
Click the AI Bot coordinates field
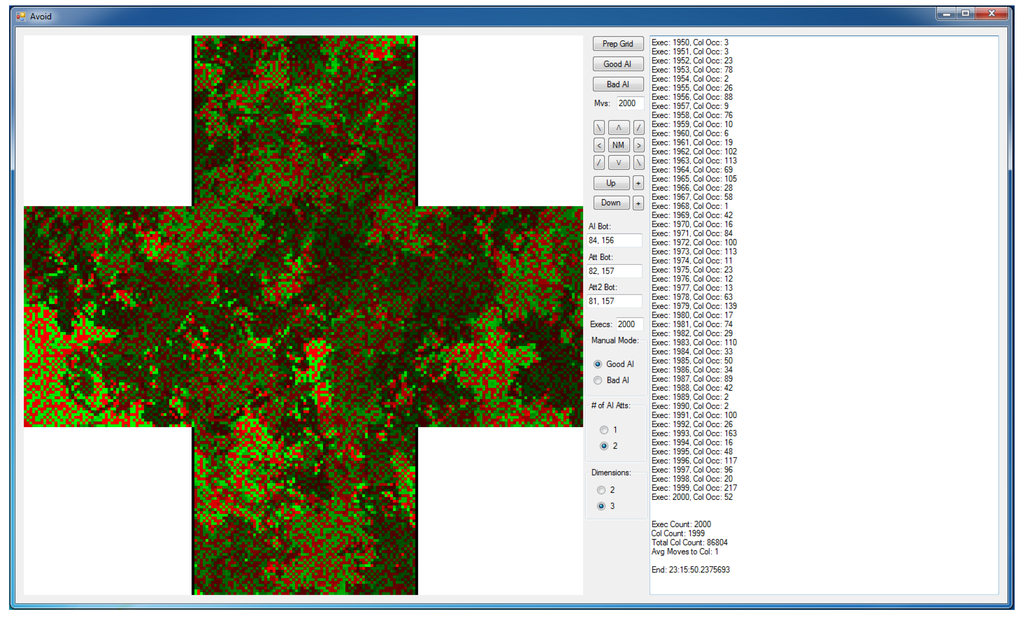[614, 240]
